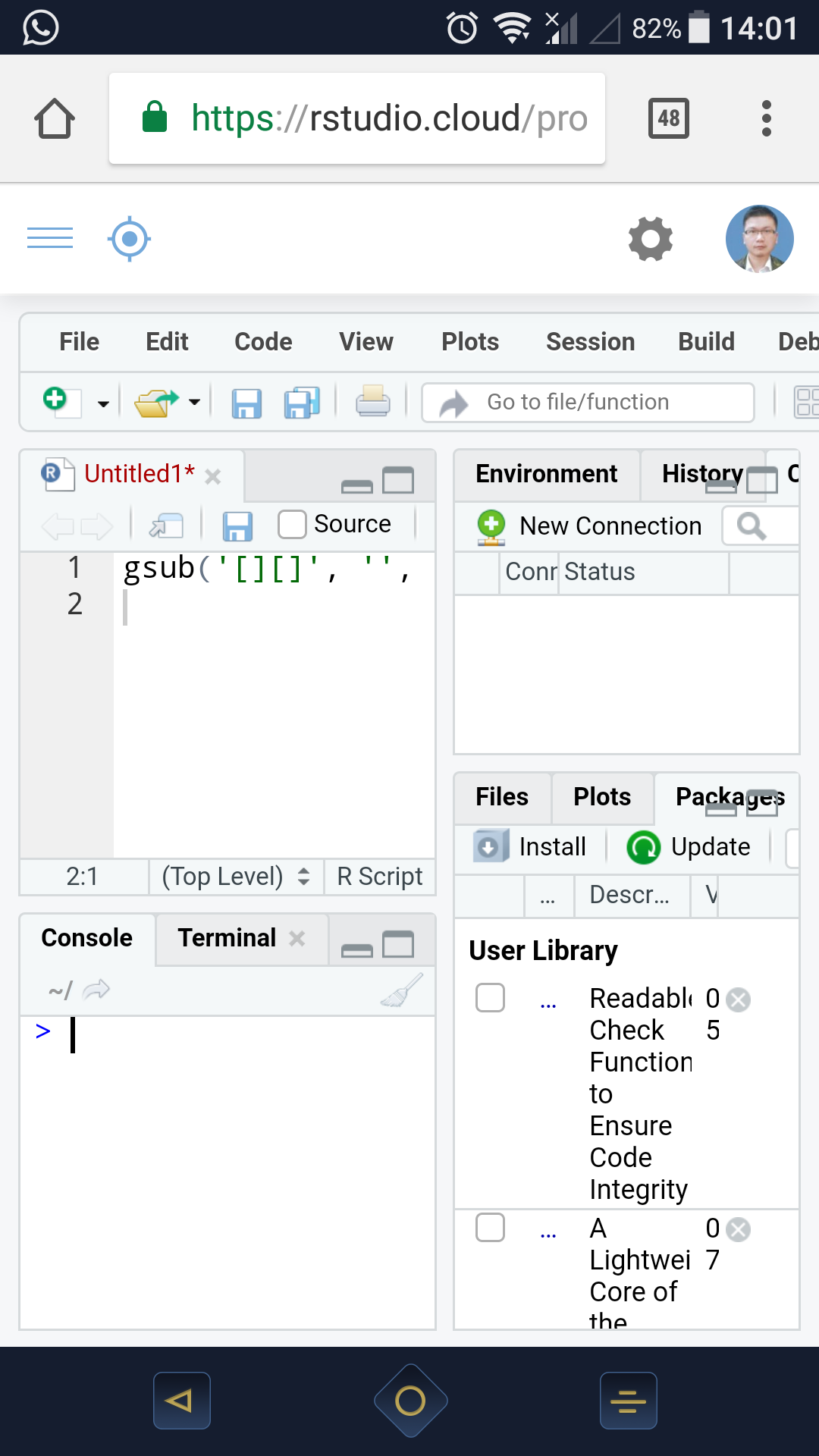
Task: Click Install packages button
Action: pos(530,847)
